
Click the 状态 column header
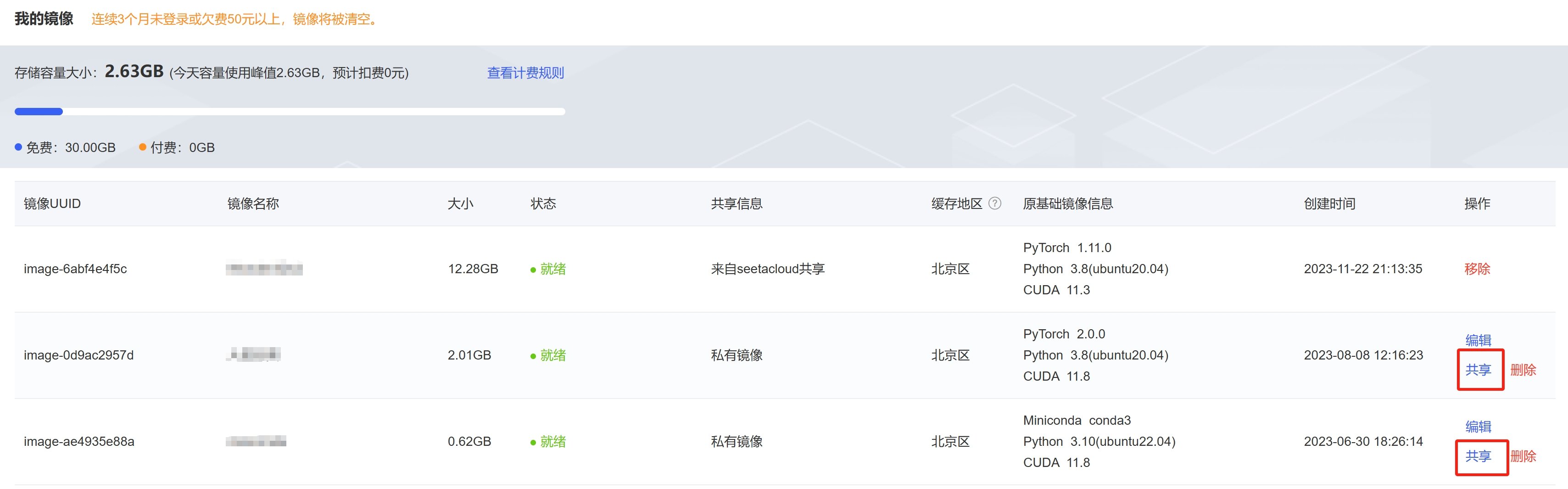543,203
